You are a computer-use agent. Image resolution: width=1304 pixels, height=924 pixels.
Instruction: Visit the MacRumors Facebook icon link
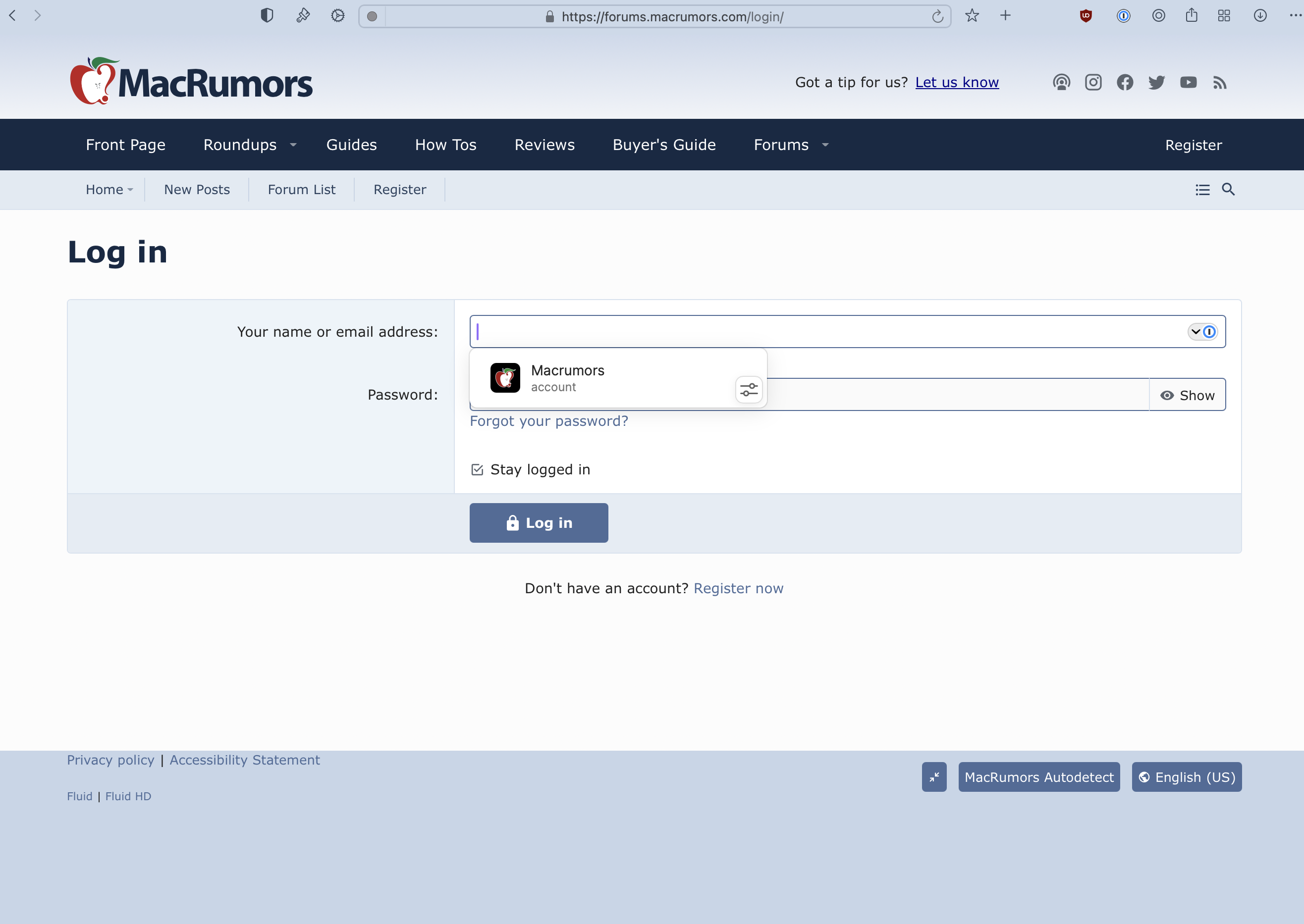(x=1125, y=83)
